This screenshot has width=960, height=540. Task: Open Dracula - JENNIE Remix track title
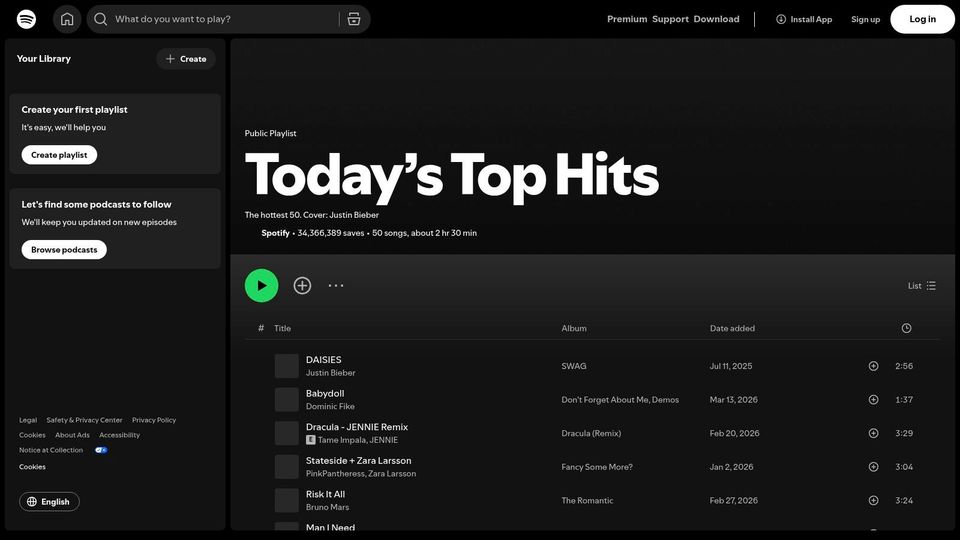click(x=357, y=427)
